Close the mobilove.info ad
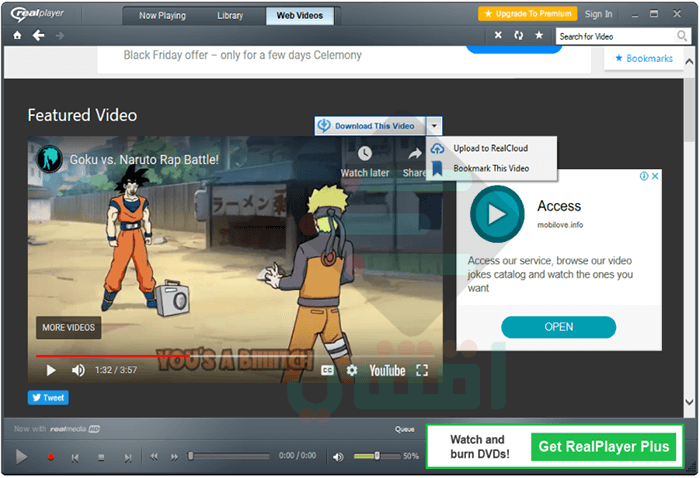Viewport: 700px width, 478px height. coord(655,176)
